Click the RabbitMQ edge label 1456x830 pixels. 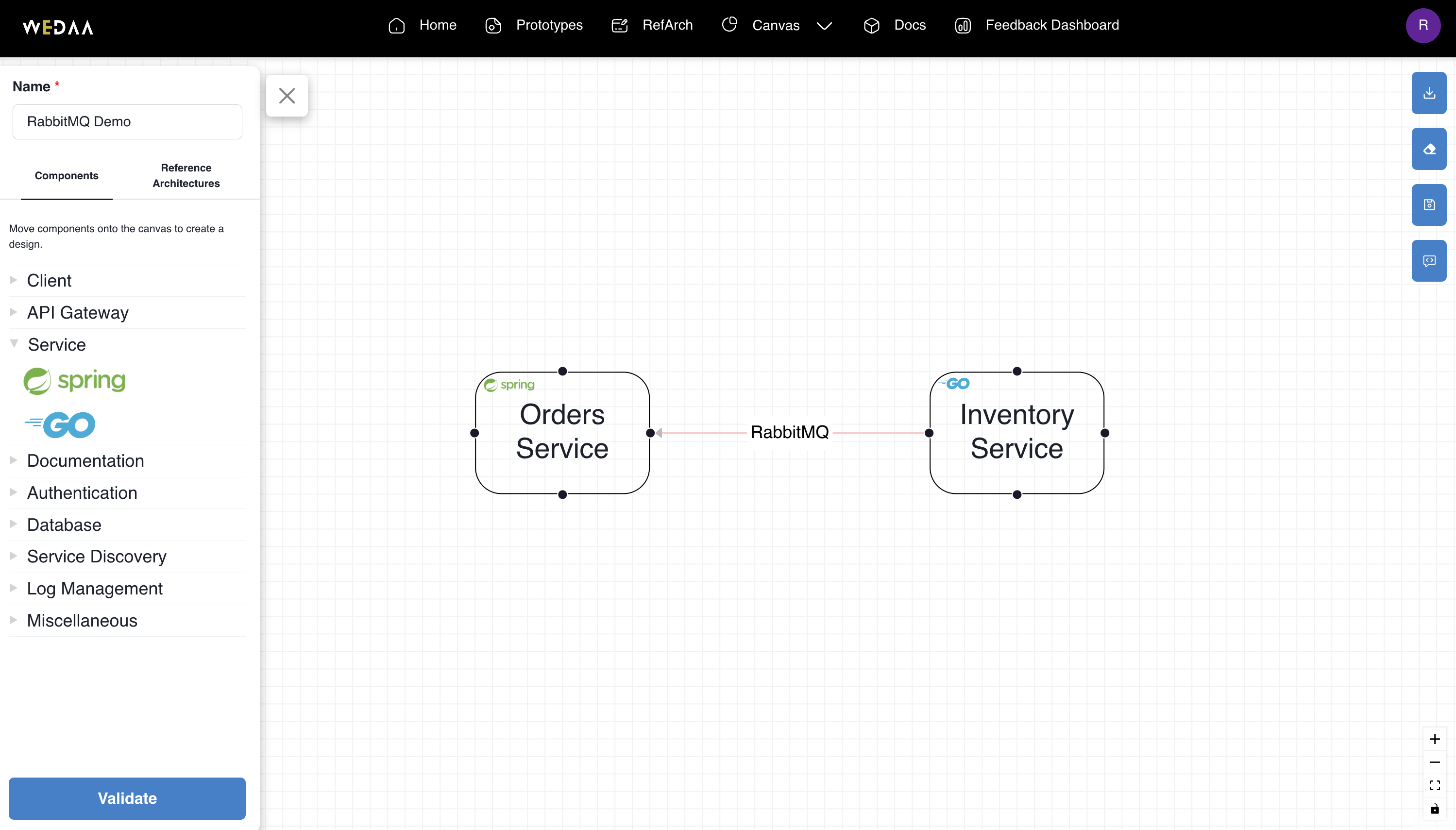(x=789, y=432)
